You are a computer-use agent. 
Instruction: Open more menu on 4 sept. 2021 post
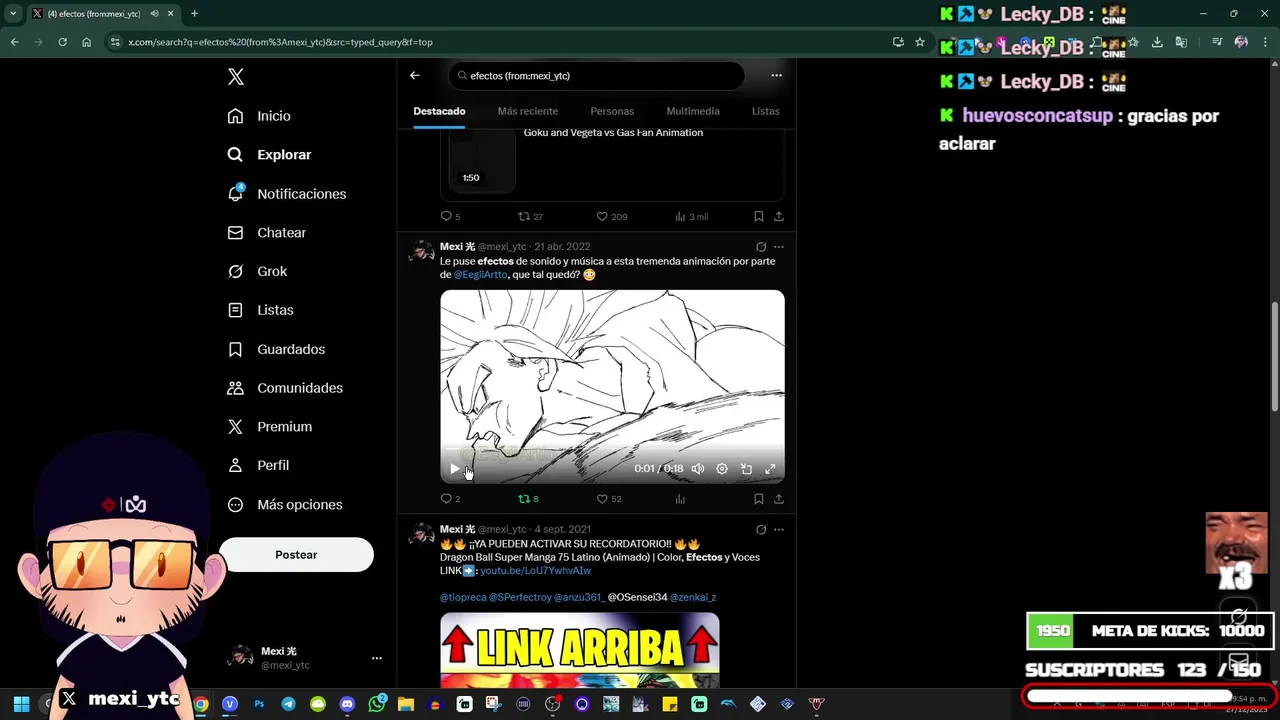click(778, 530)
